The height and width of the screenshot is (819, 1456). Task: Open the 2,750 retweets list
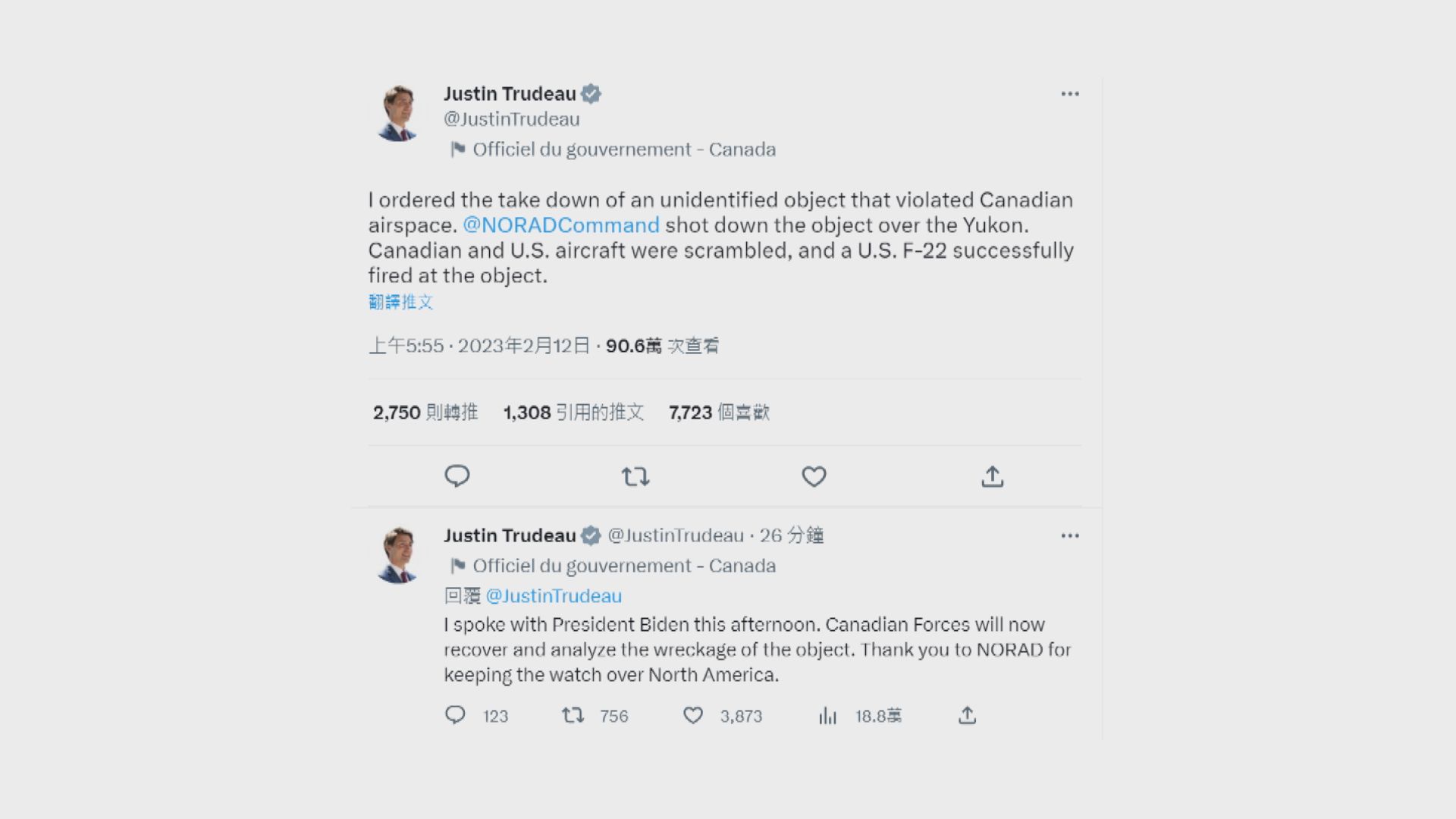pos(425,413)
